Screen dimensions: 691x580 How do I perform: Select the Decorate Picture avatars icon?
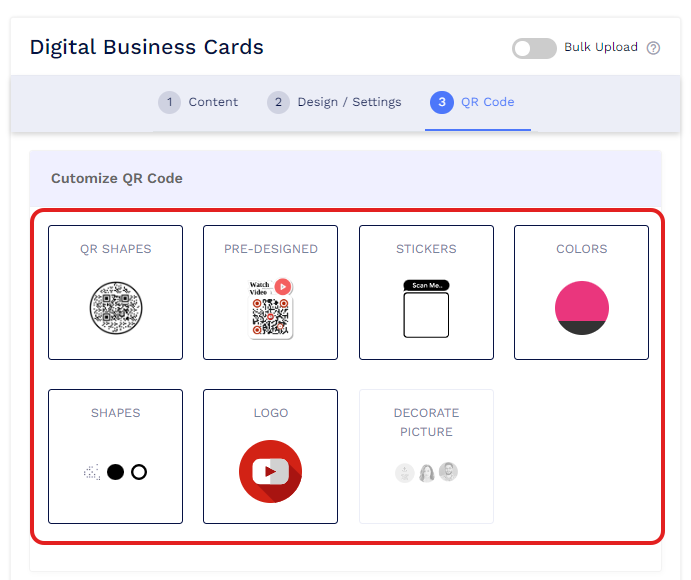[426, 472]
